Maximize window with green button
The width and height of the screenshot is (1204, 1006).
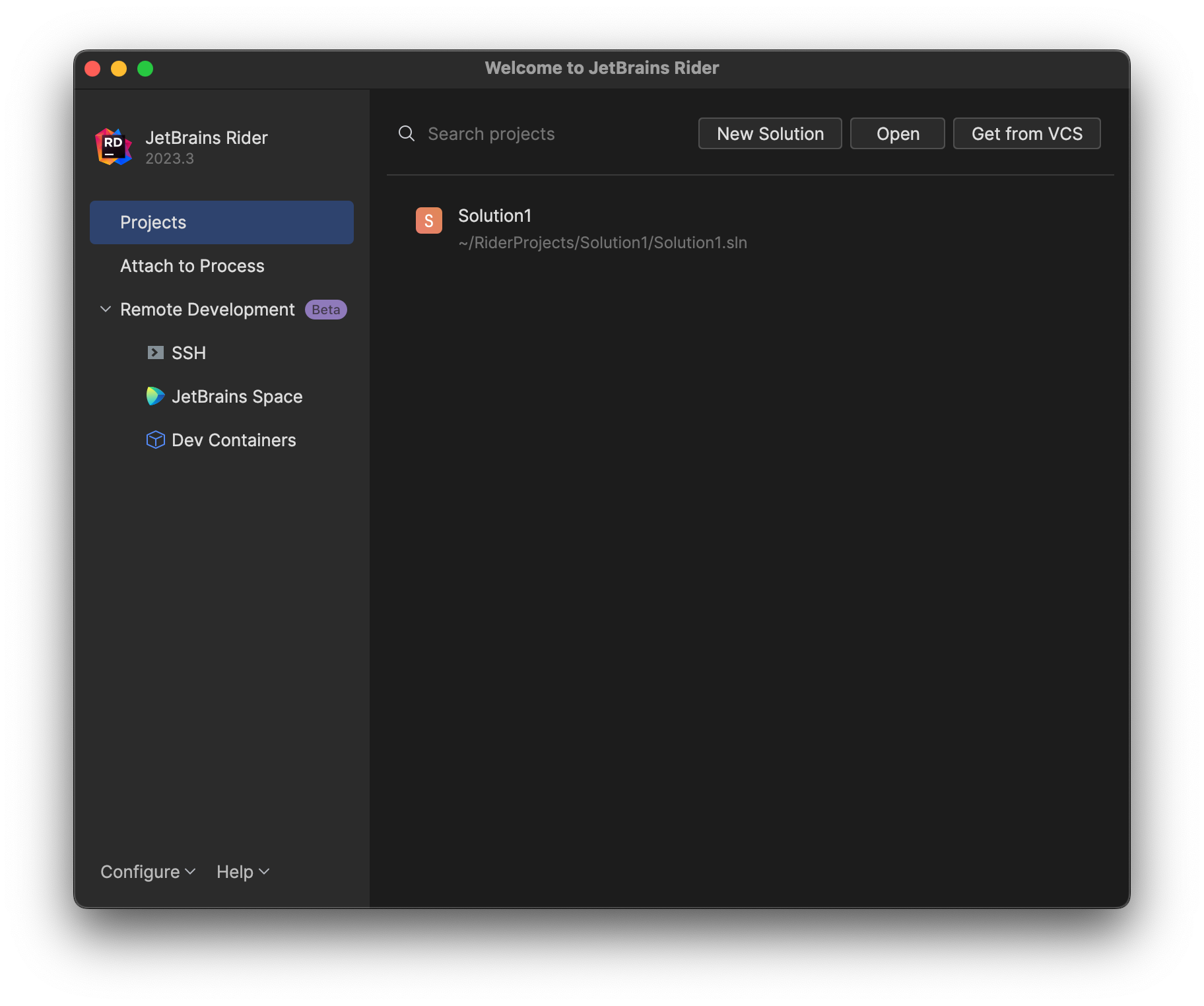tap(145, 69)
